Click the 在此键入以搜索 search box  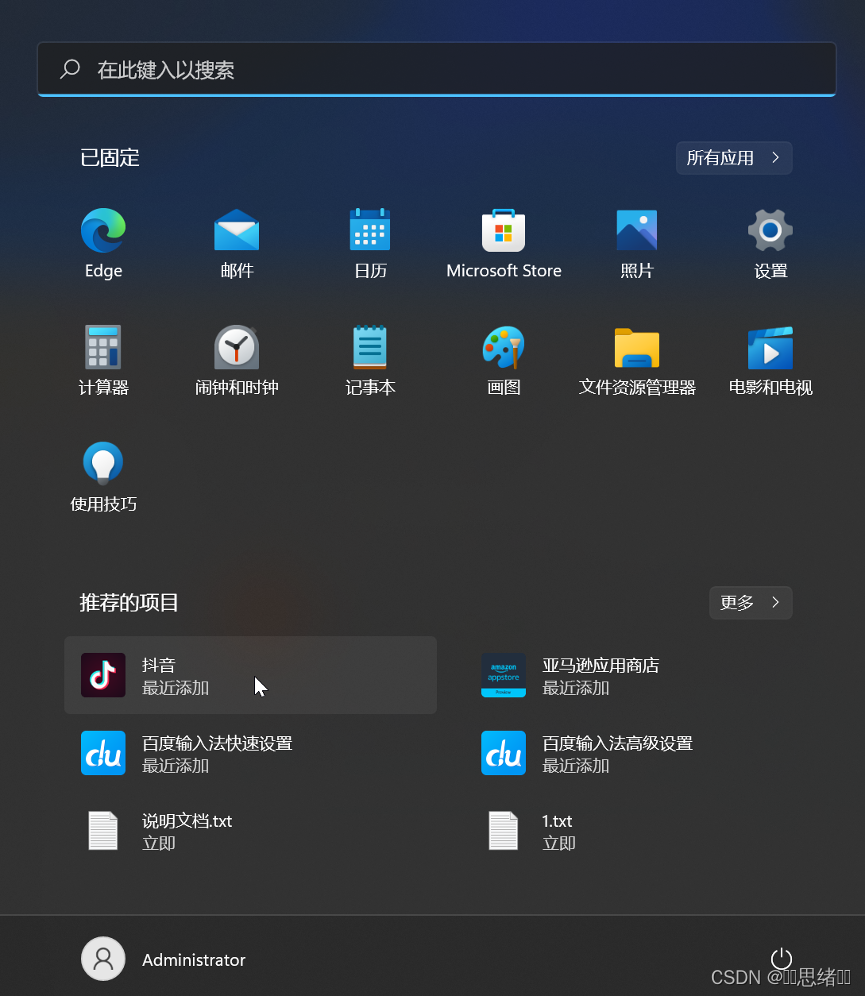[x=437, y=69]
